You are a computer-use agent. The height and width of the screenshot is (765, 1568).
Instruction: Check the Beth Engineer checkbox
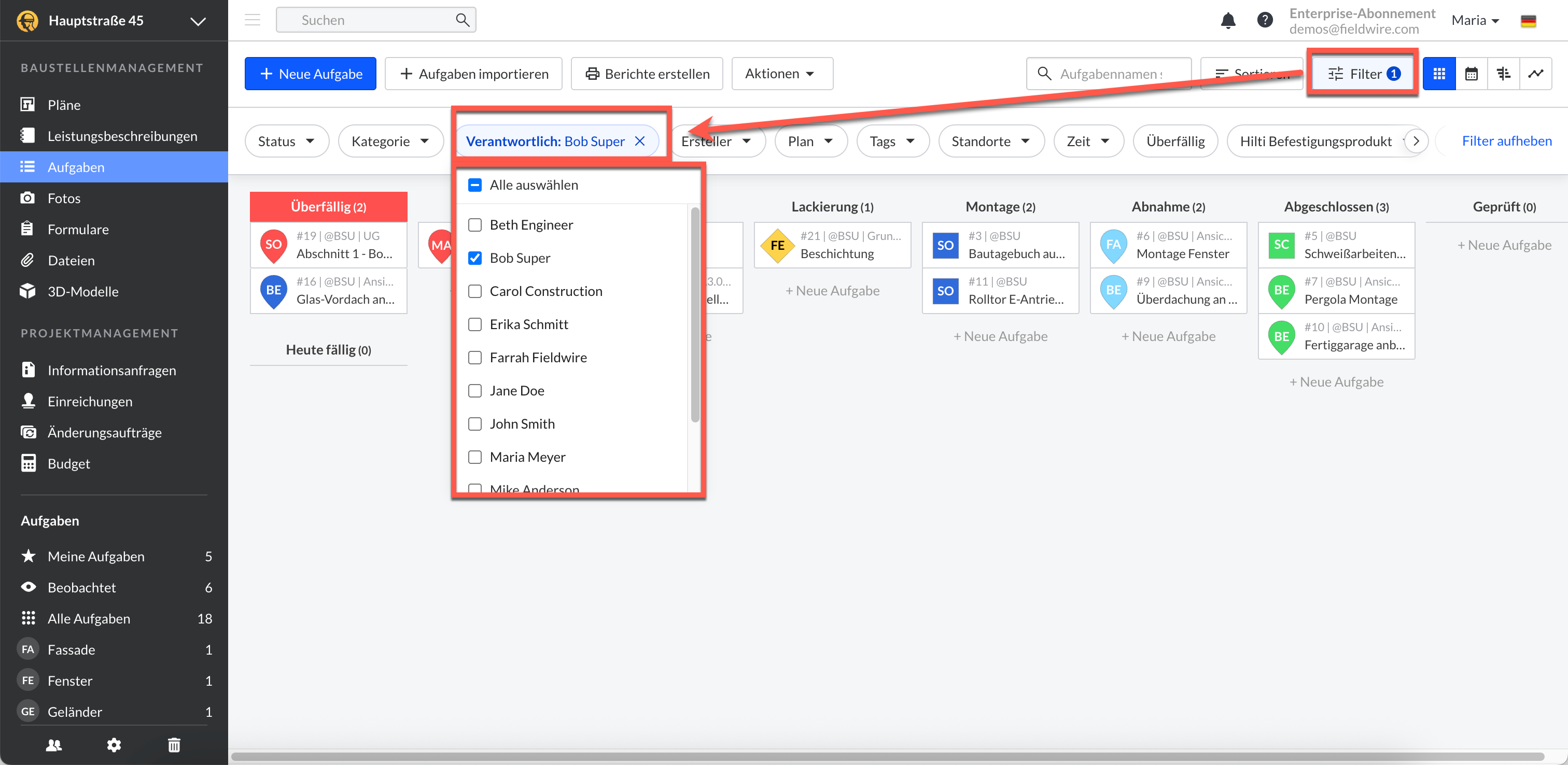click(x=475, y=224)
